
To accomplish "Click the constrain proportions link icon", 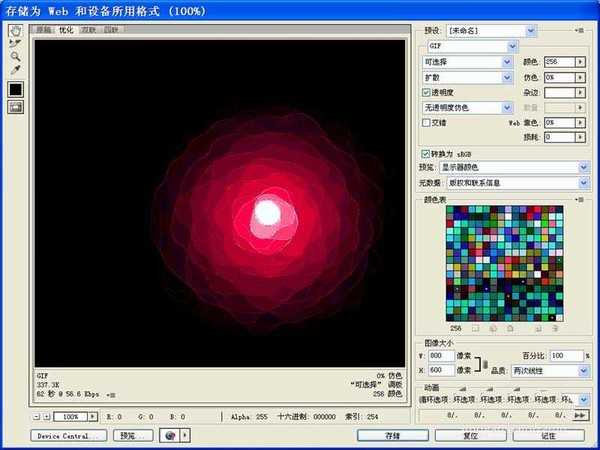I will (487, 363).
